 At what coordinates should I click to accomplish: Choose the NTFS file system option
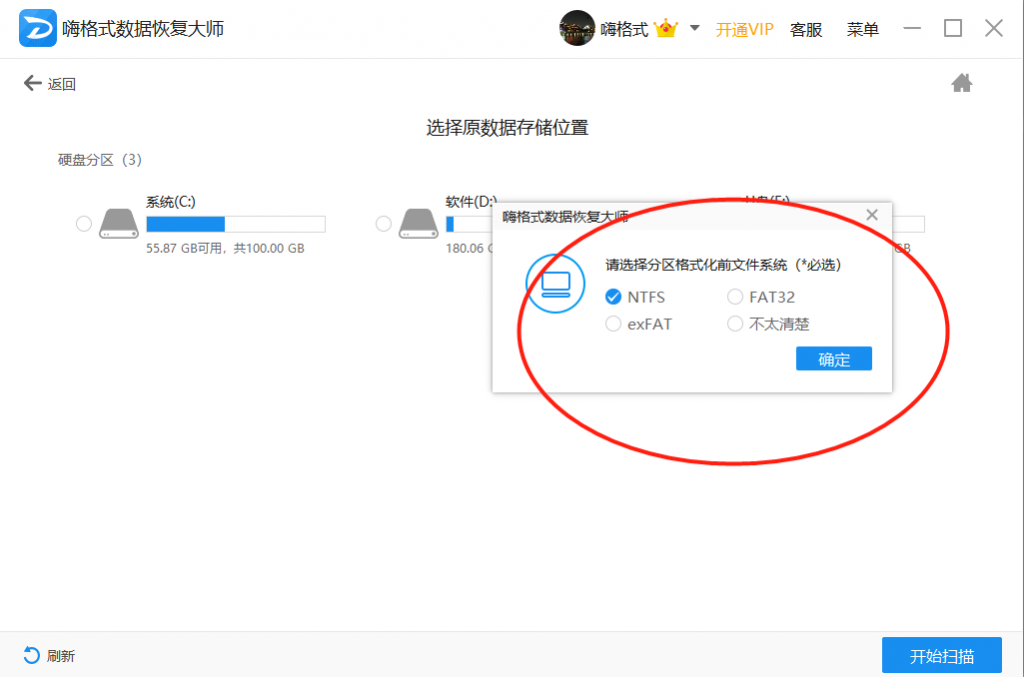coord(635,297)
